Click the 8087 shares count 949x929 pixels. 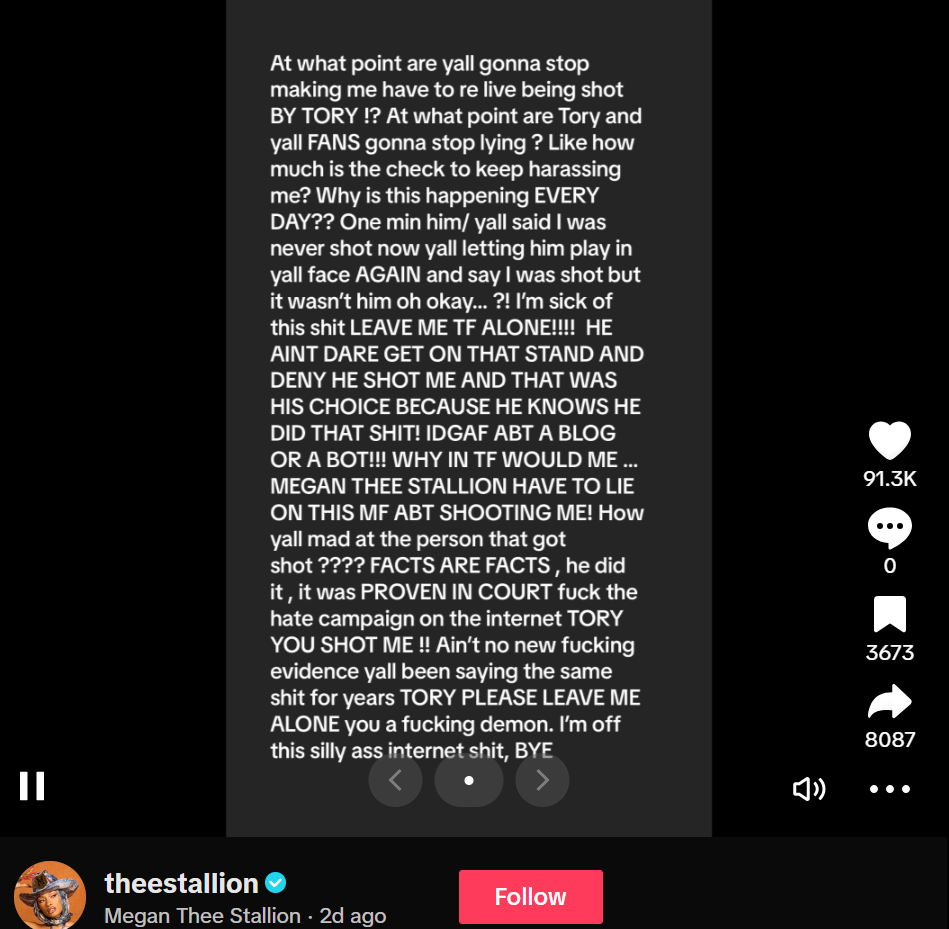889,740
